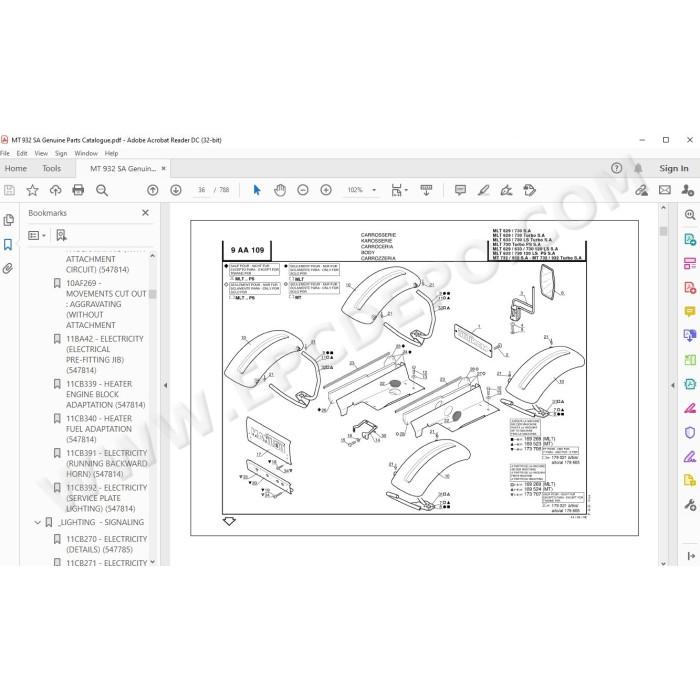Collapse the _LIGHTING - SIGNALING bookmark group
The image size is (700, 700).
(38, 522)
